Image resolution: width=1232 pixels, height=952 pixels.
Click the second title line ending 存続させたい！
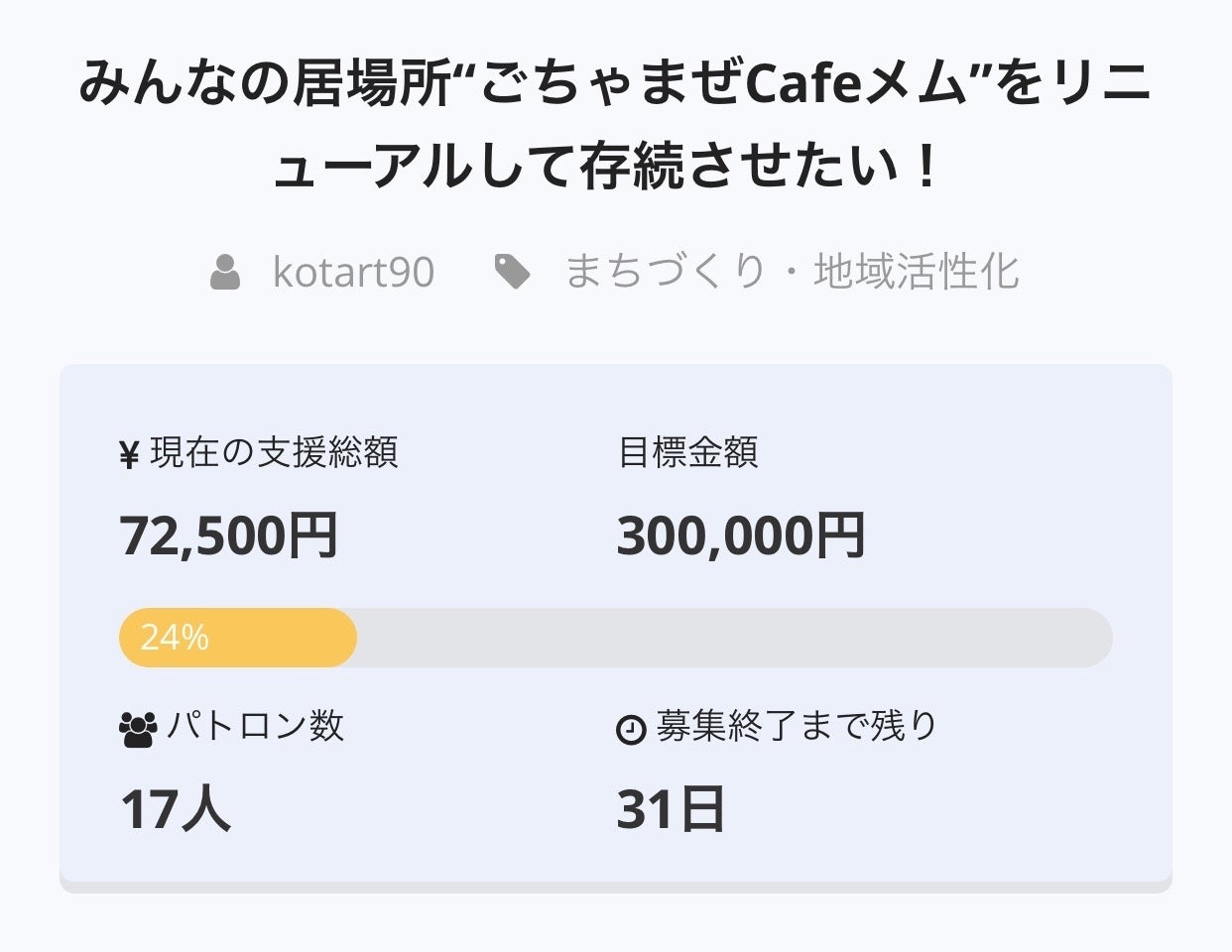coord(605,167)
